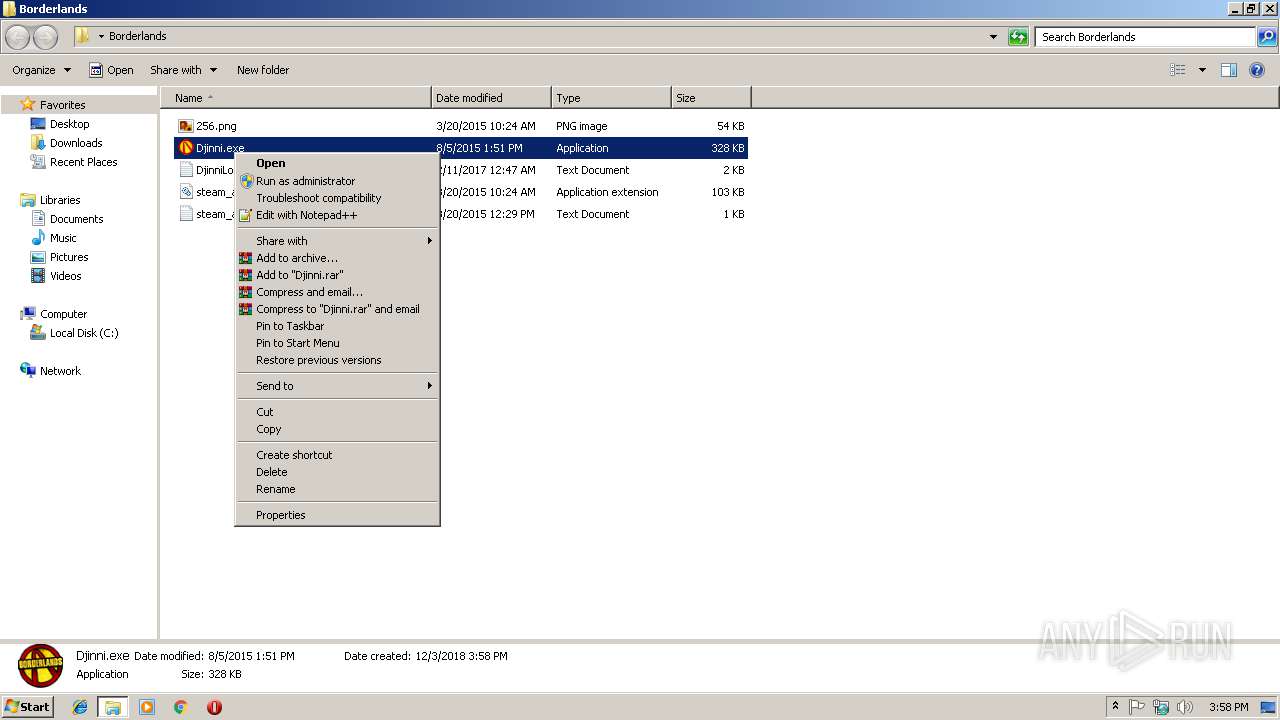Click the Start button
This screenshot has width=1280, height=720.
[27, 707]
